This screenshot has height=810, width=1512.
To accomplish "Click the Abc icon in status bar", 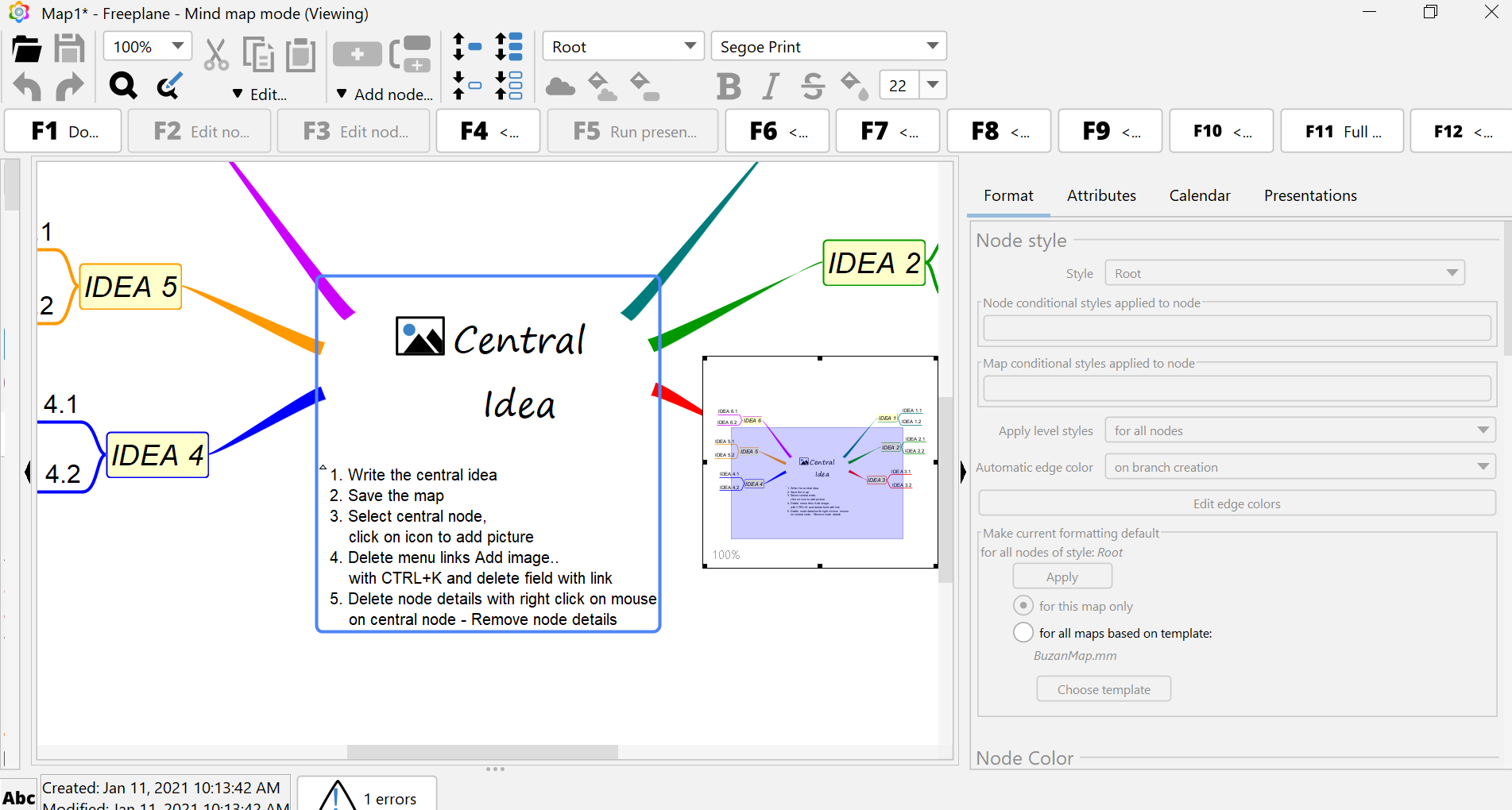I will [18, 797].
